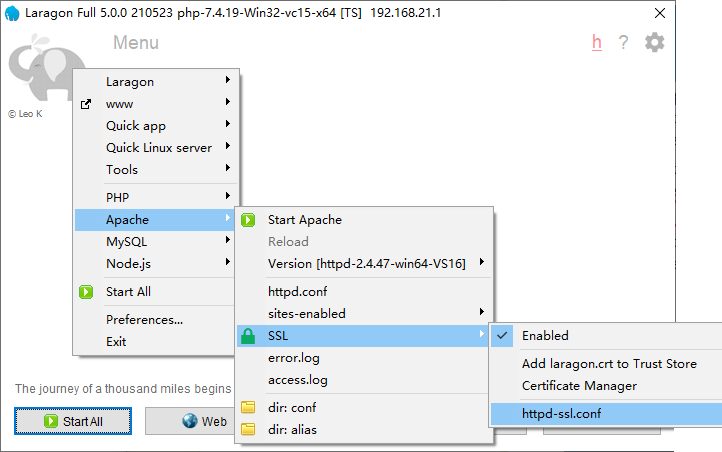Expand the Laragon submenu arrow
Image resolution: width=722 pixels, height=452 pixels.
(227, 80)
